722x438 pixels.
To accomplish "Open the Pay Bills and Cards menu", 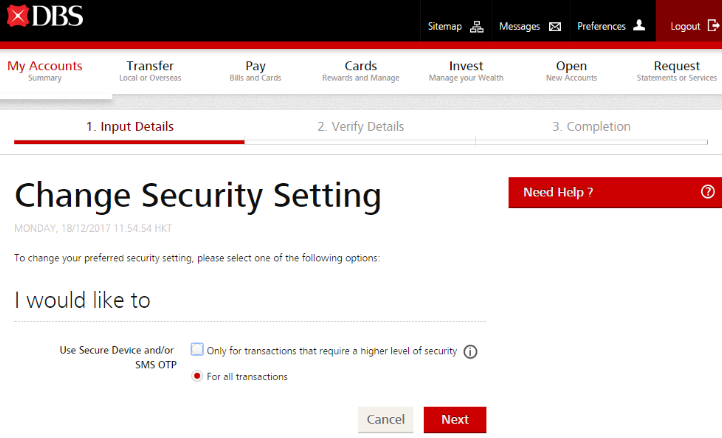I will [x=255, y=71].
